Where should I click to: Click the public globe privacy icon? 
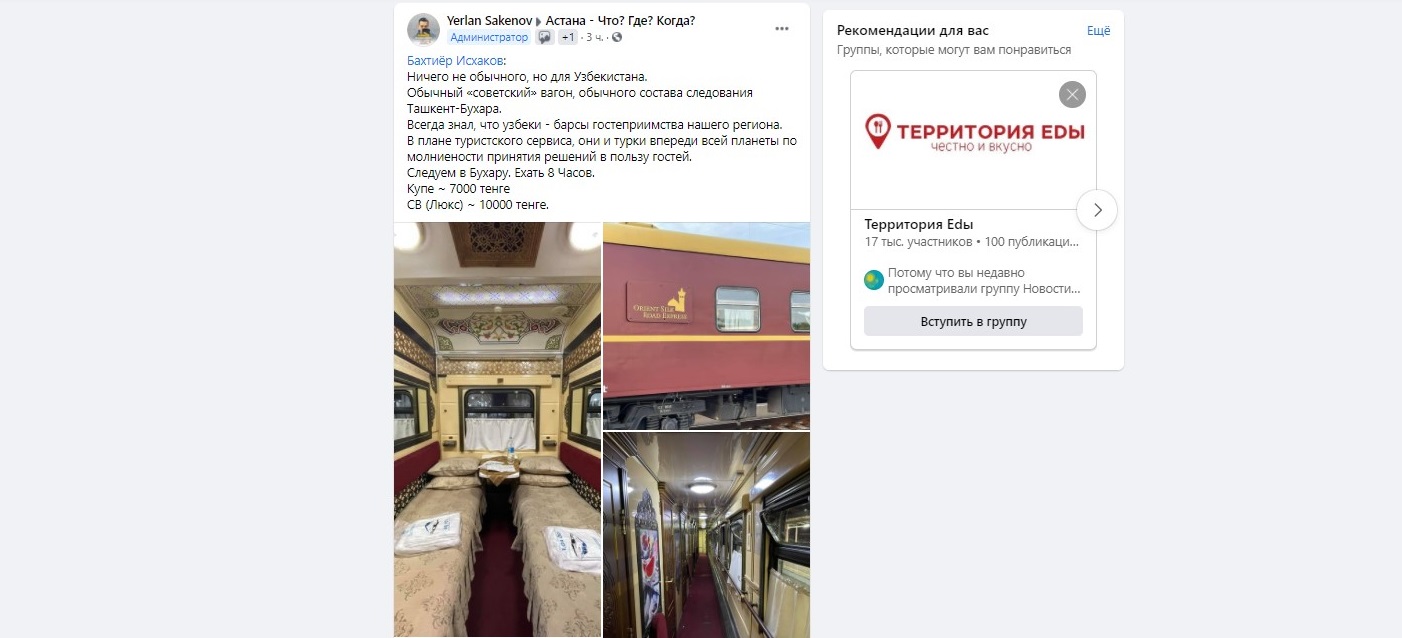click(616, 37)
